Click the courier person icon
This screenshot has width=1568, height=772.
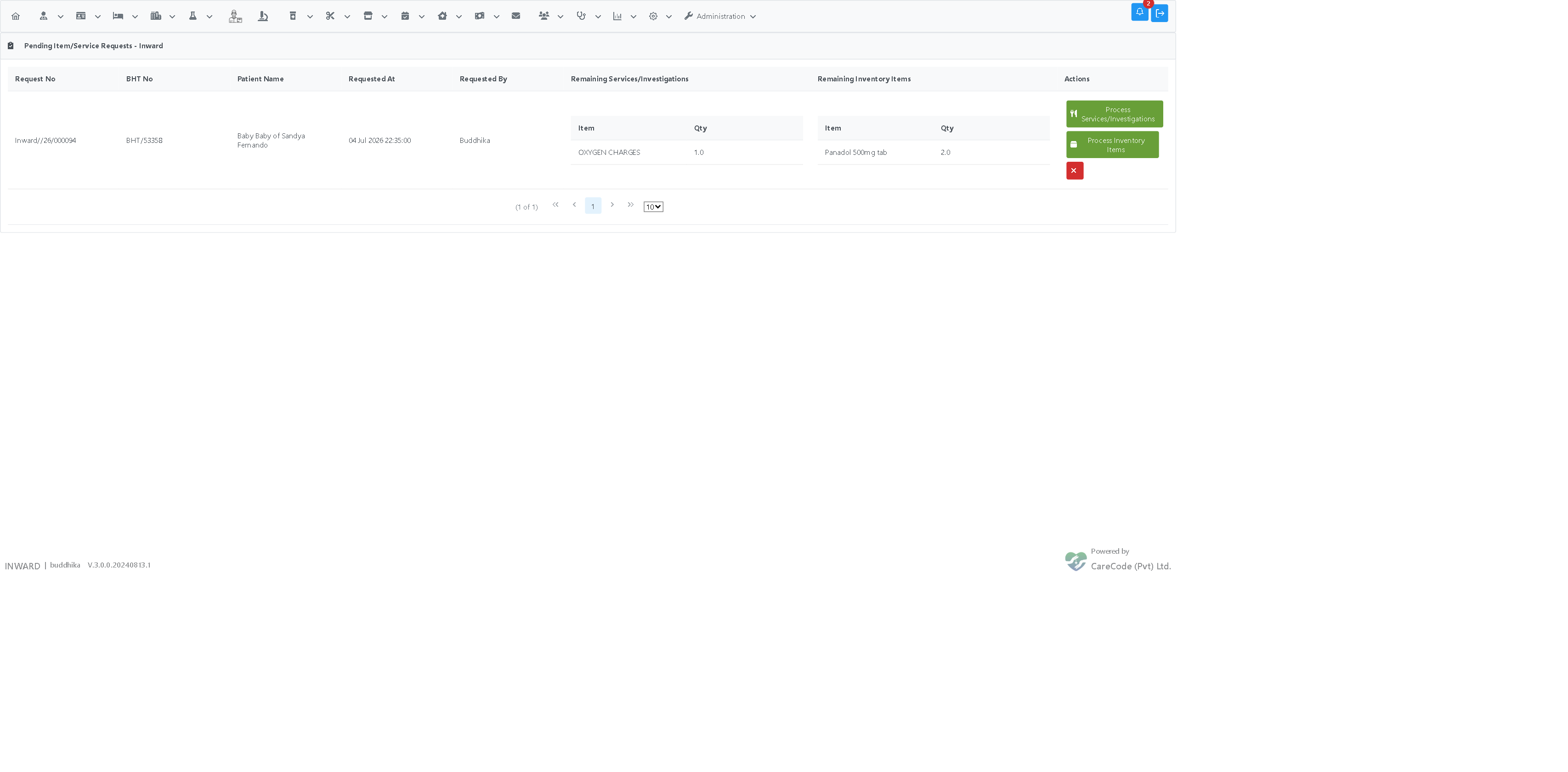click(235, 17)
